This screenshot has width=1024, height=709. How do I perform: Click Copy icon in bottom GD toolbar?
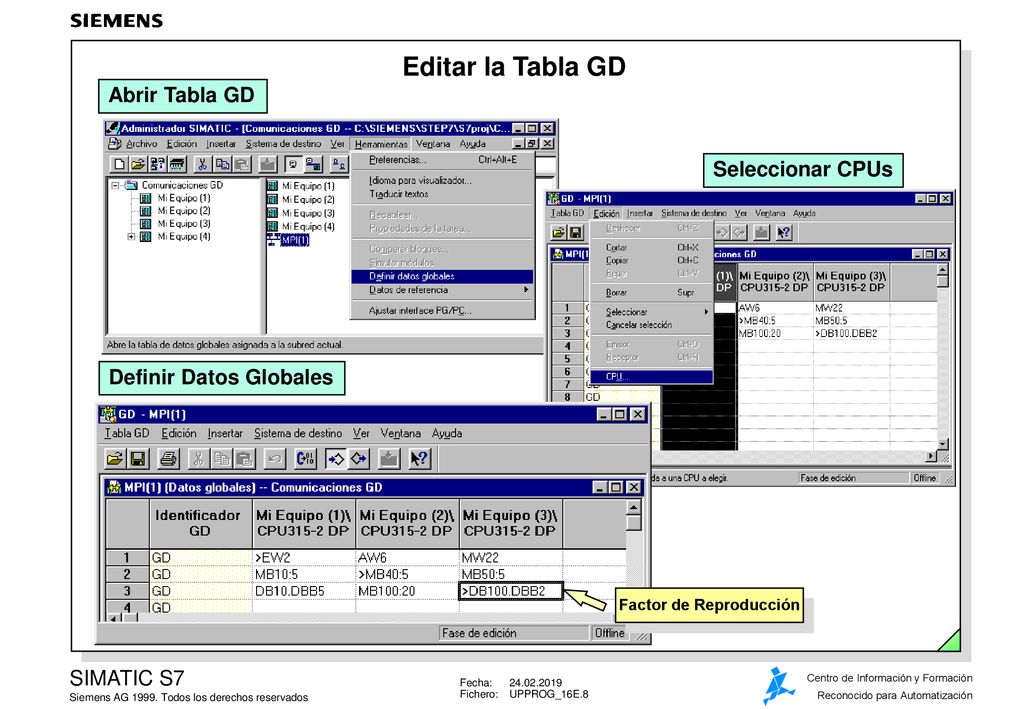221,459
